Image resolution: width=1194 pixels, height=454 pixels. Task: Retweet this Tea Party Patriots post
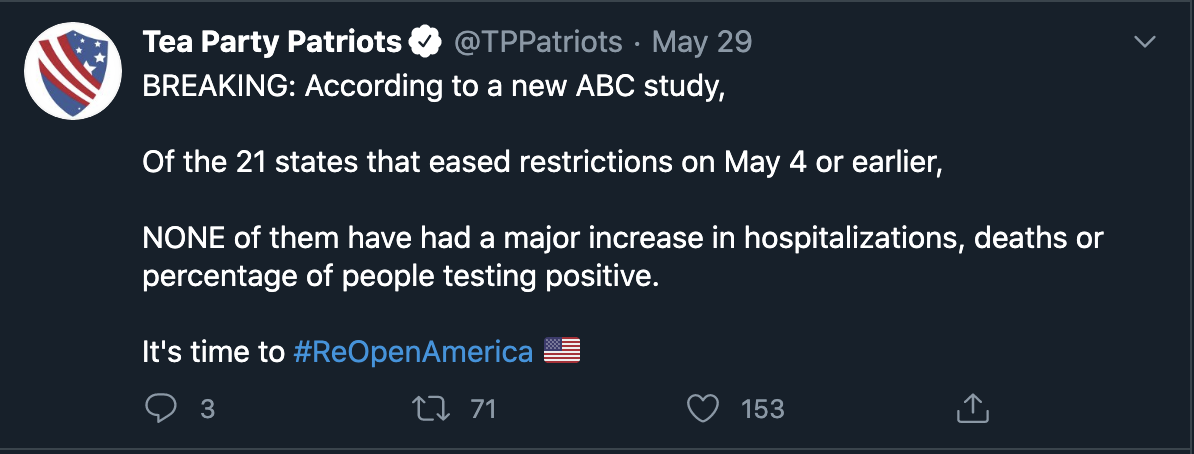point(431,409)
